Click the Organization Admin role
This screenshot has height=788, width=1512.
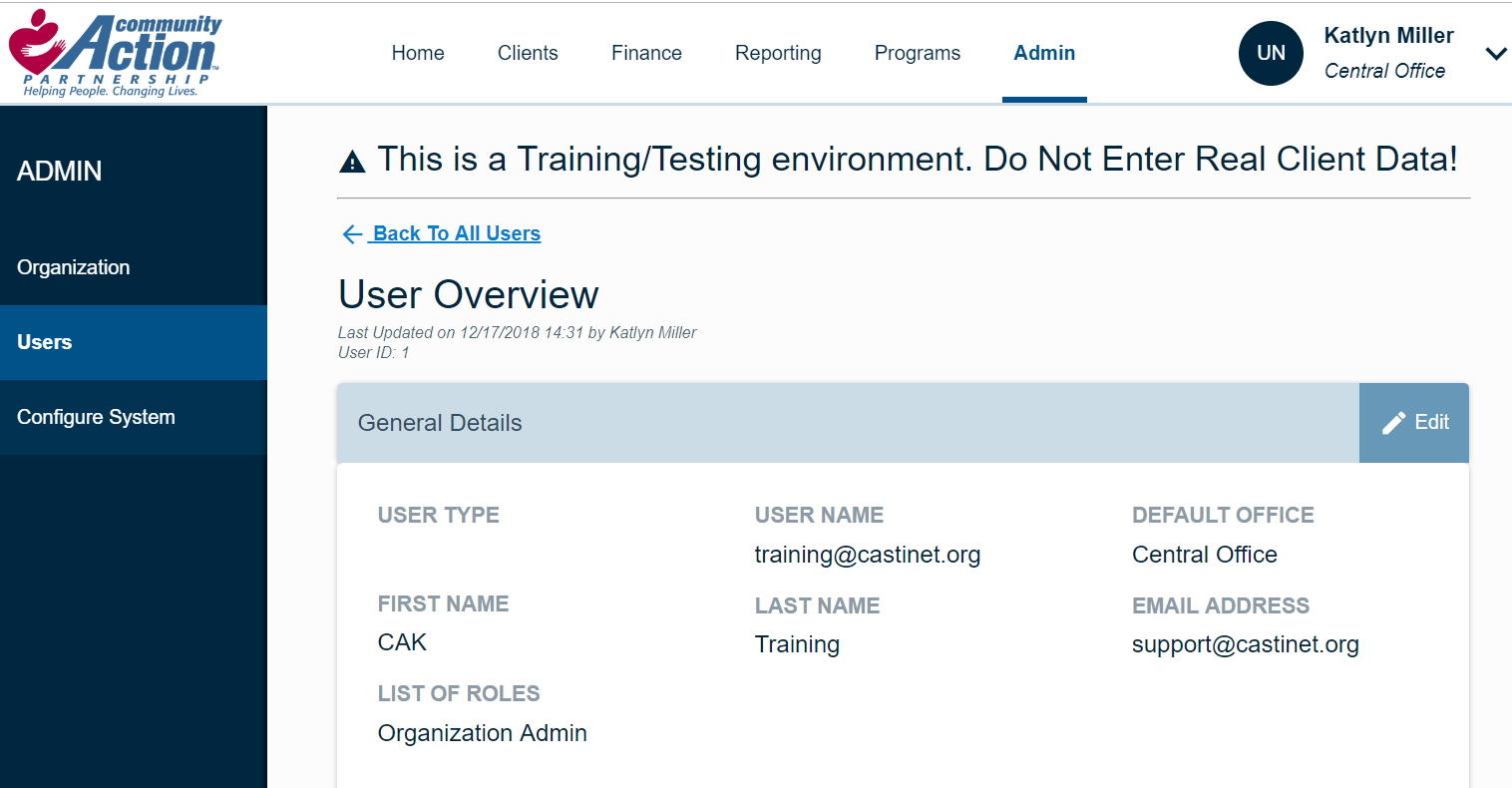482,733
